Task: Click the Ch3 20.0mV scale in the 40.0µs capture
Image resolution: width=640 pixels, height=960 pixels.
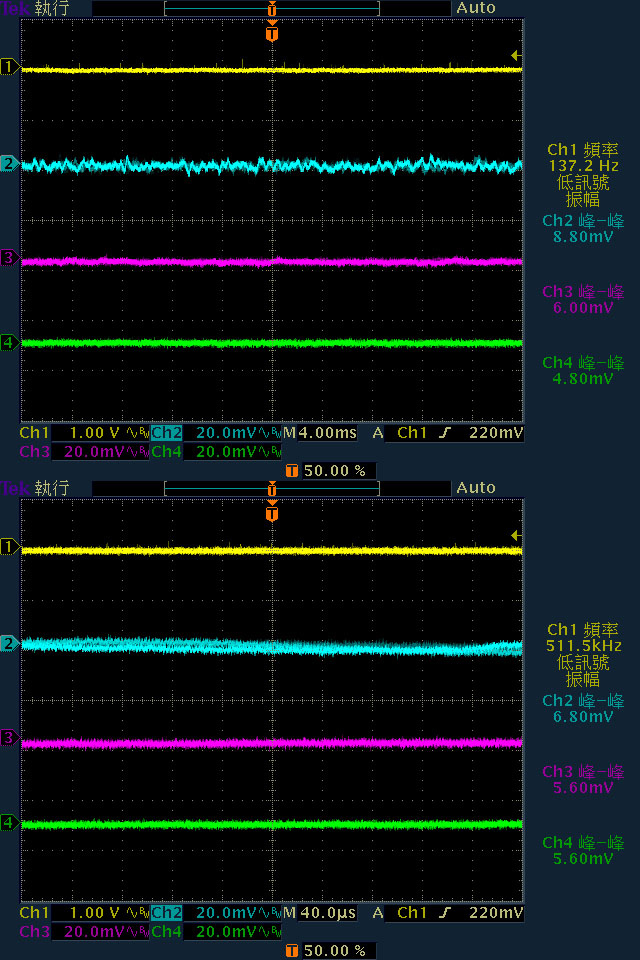Action: (95, 932)
